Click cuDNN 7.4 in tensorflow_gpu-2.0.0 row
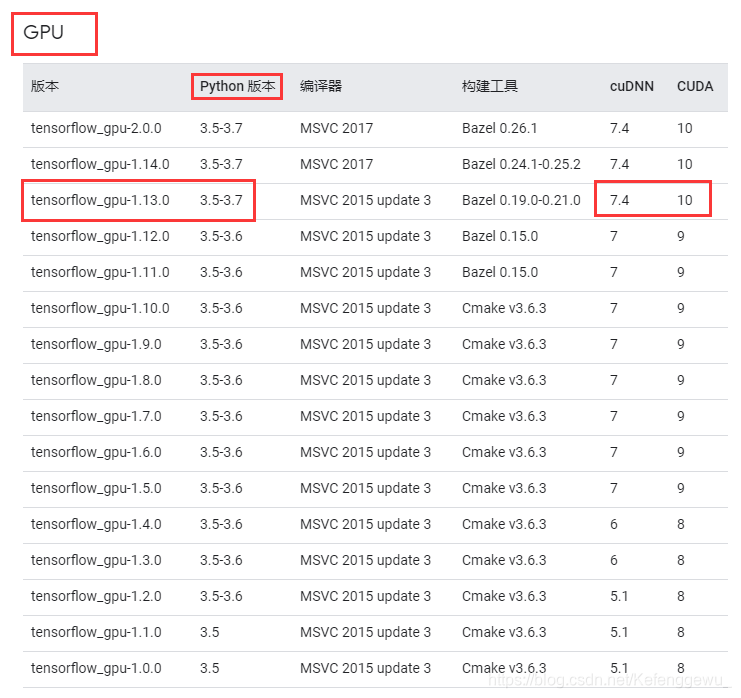The width and height of the screenshot is (741, 698). tap(620, 128)
